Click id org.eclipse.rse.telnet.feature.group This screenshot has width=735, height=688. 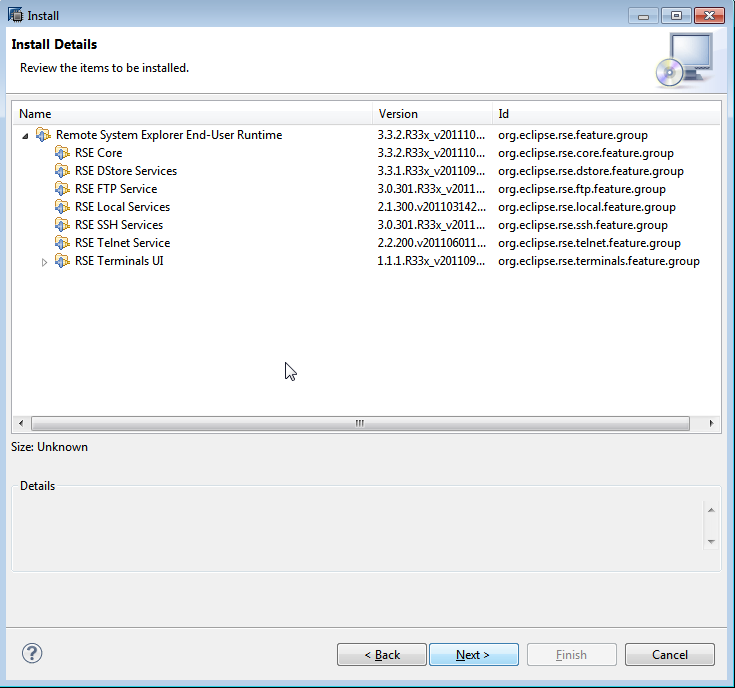click(x=589, y=243)
